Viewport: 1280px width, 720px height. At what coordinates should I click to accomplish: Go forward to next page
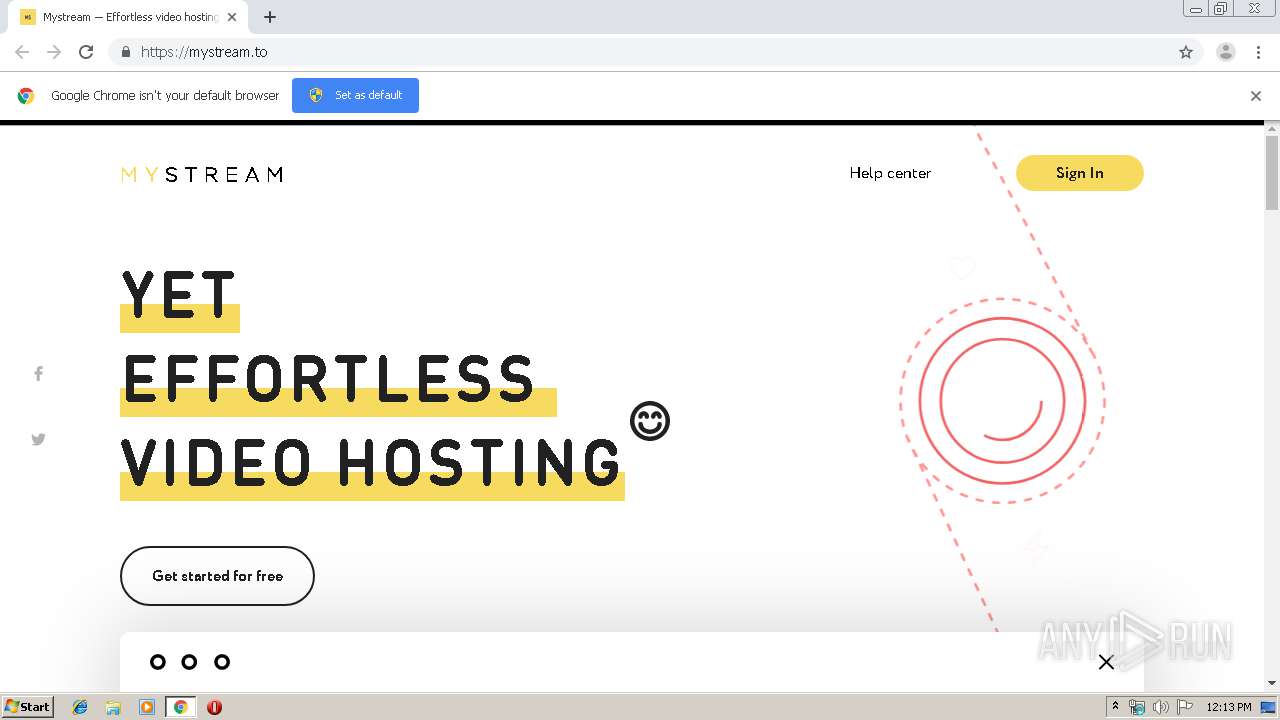point(54,52)
